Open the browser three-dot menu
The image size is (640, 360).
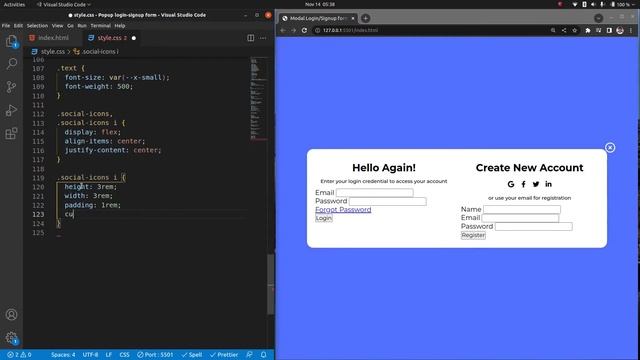pyautogui.click(x=631, y=30)
